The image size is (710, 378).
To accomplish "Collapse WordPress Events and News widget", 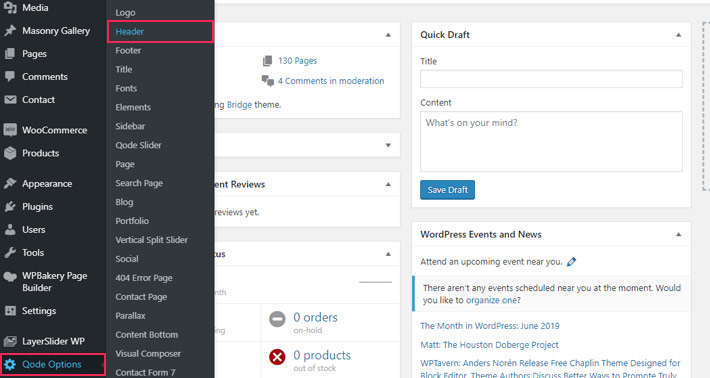I will [x=678, y=234].
